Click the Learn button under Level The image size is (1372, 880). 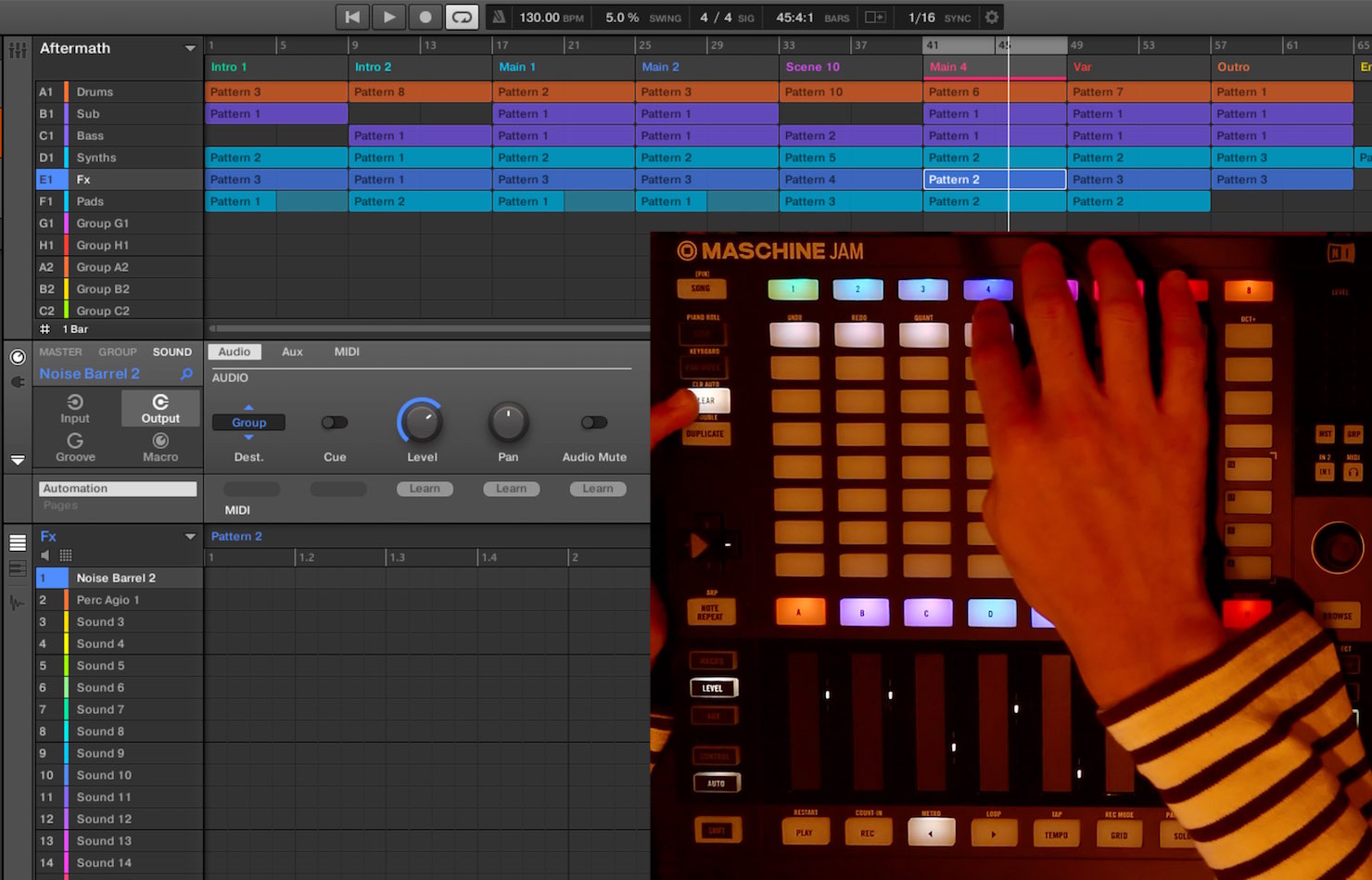(425, 489)
